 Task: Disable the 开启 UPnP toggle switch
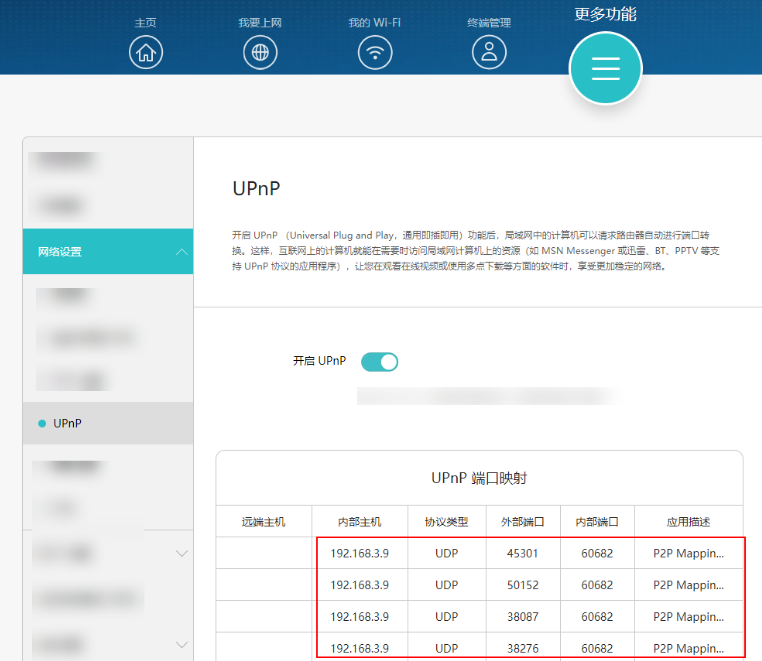click(380, 362)
